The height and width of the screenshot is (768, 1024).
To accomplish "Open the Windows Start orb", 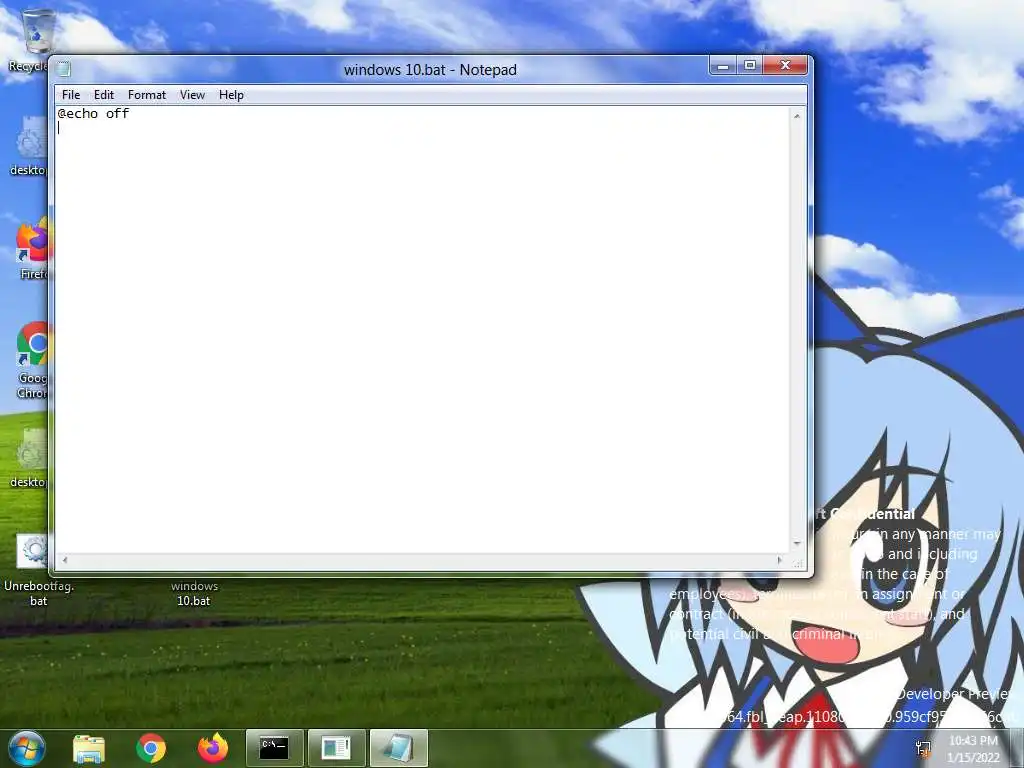I will click(26, 748).
